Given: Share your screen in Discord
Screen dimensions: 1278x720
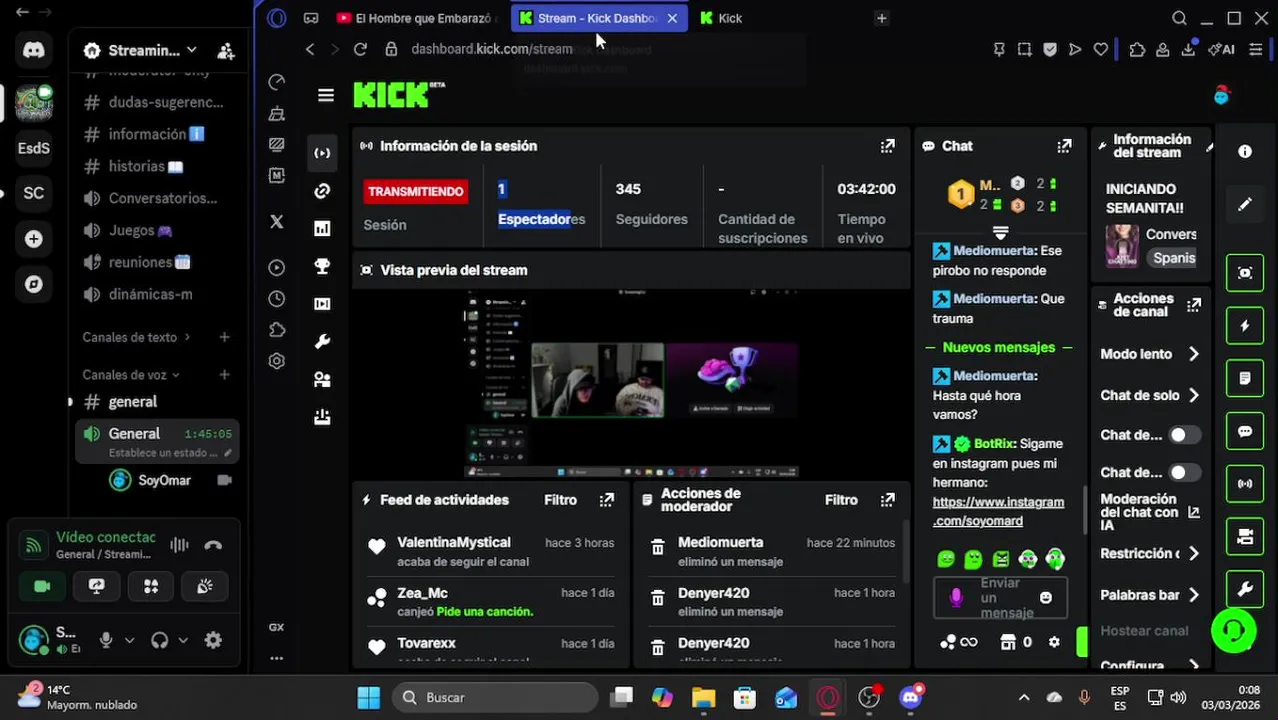Looking at the screenshot, I should coord(96,587).
